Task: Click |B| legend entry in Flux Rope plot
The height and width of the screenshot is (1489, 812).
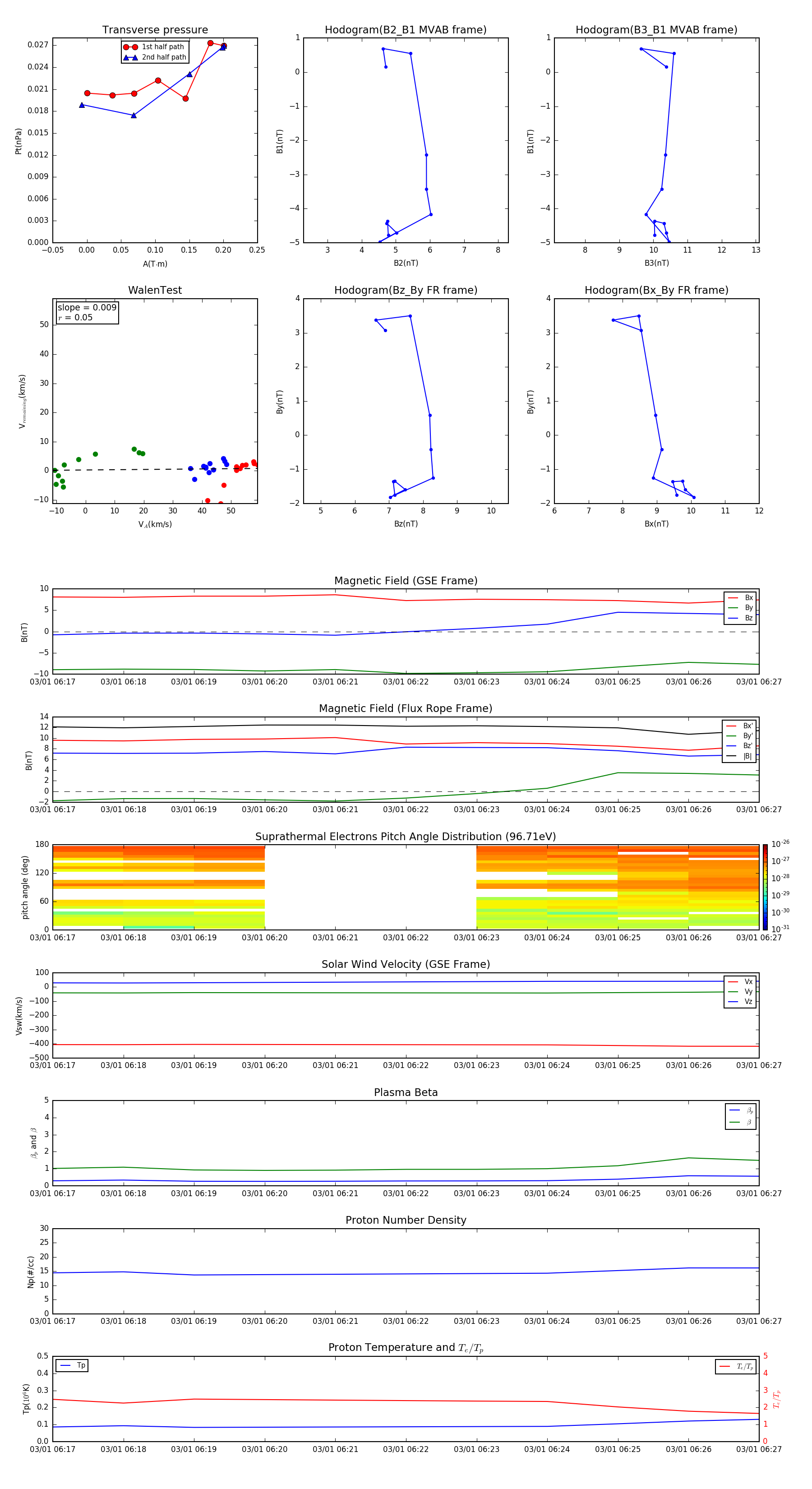Action: (740, 756)
